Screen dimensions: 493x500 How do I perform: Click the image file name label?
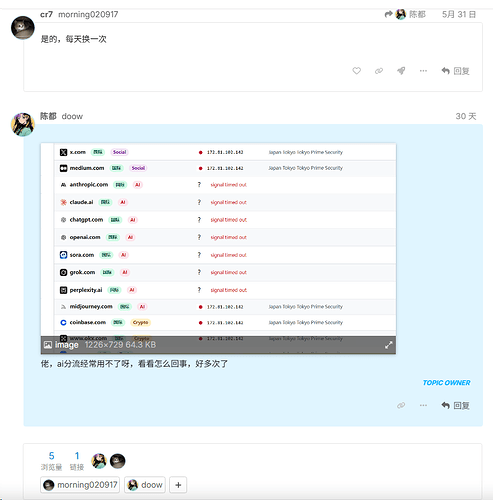tap(67, 345)
